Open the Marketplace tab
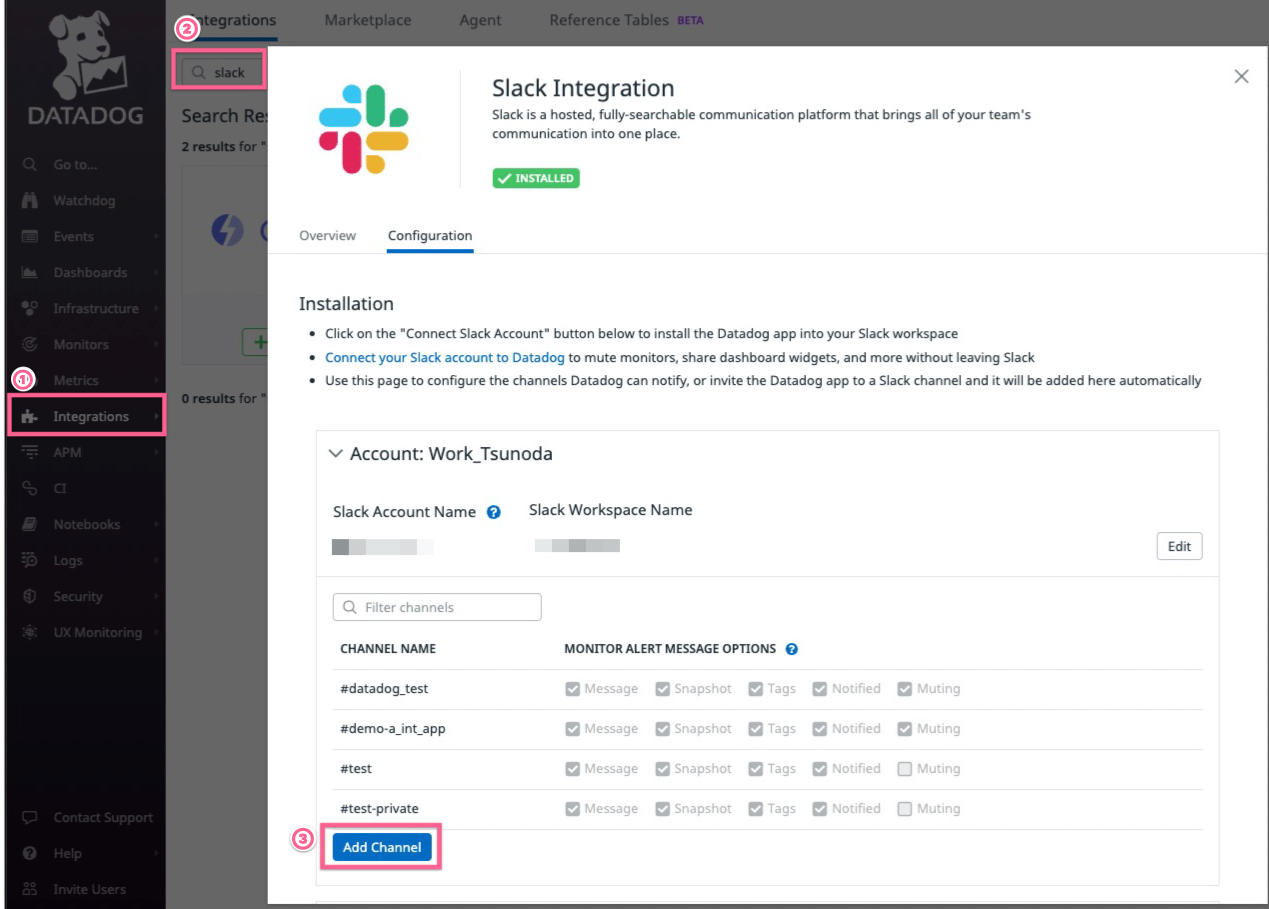This screenshot has height=909, width=1269. (x=366, y=19)
